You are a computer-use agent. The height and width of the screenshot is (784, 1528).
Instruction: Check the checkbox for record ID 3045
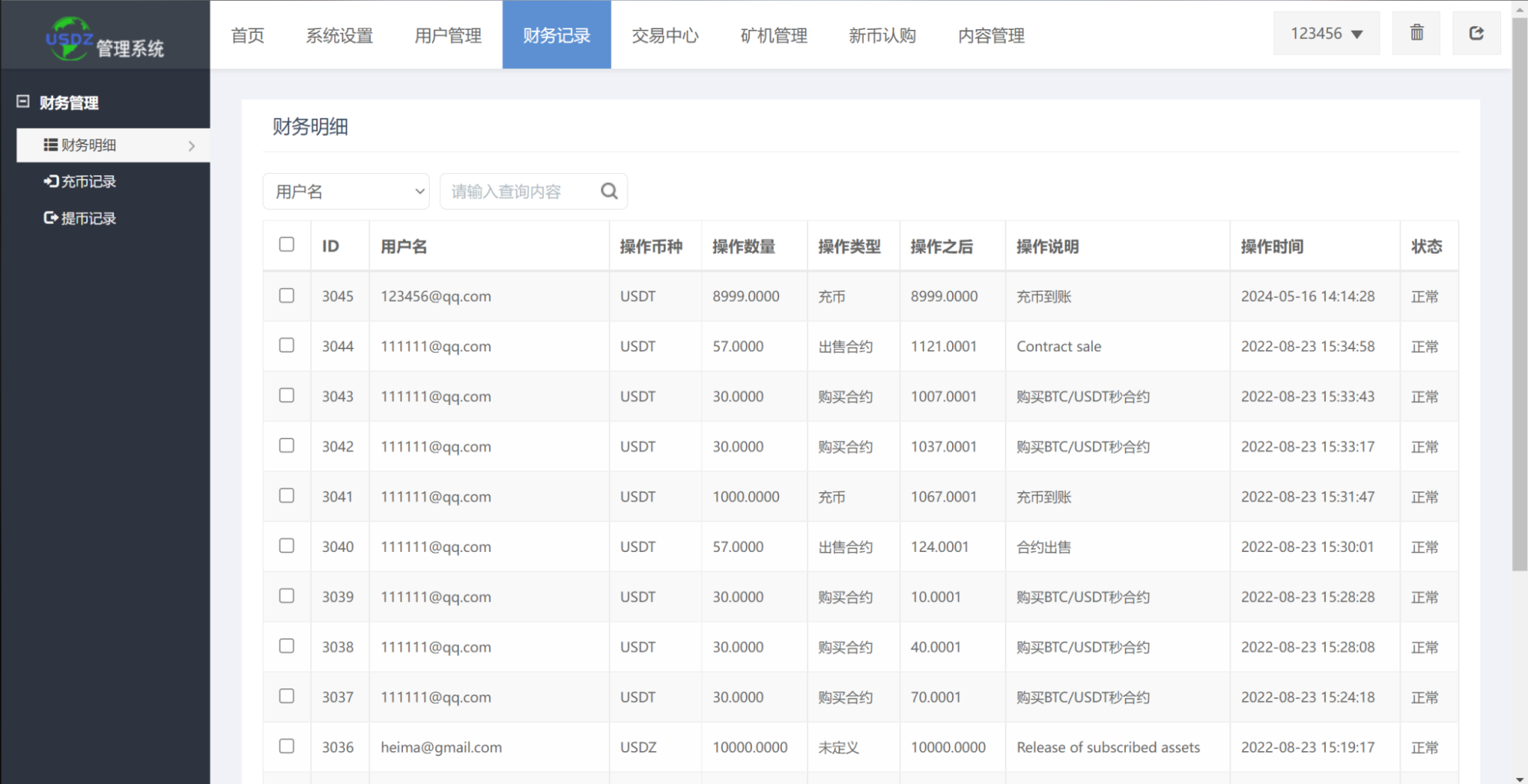[286, 296]
